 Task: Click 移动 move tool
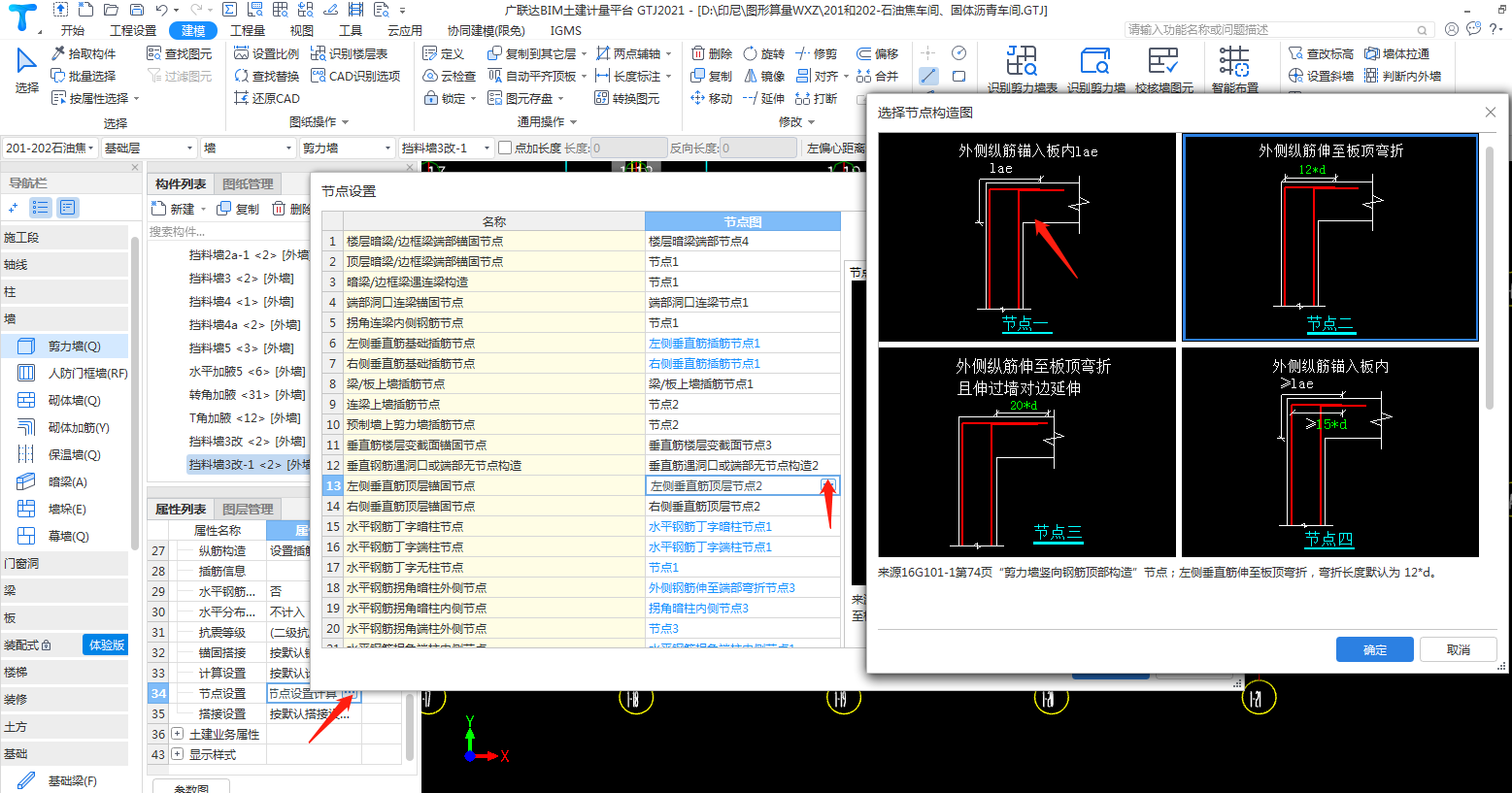pos(712,98)
